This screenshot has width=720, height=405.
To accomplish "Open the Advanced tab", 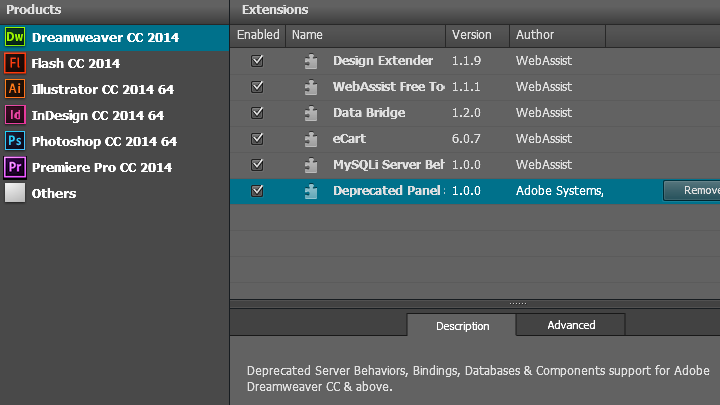I will coord(571,325).
